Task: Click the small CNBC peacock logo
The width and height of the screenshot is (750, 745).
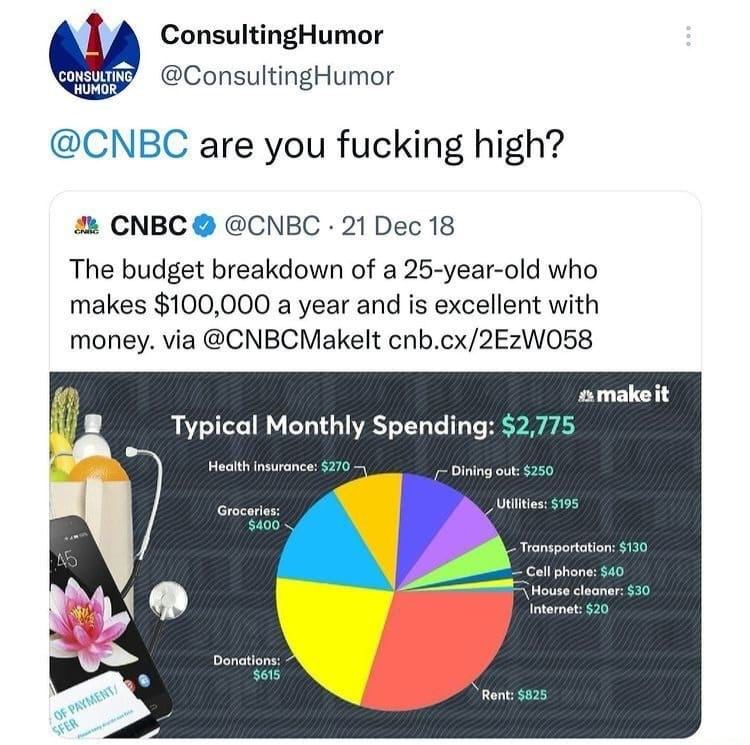Action: tap(86, 225)
